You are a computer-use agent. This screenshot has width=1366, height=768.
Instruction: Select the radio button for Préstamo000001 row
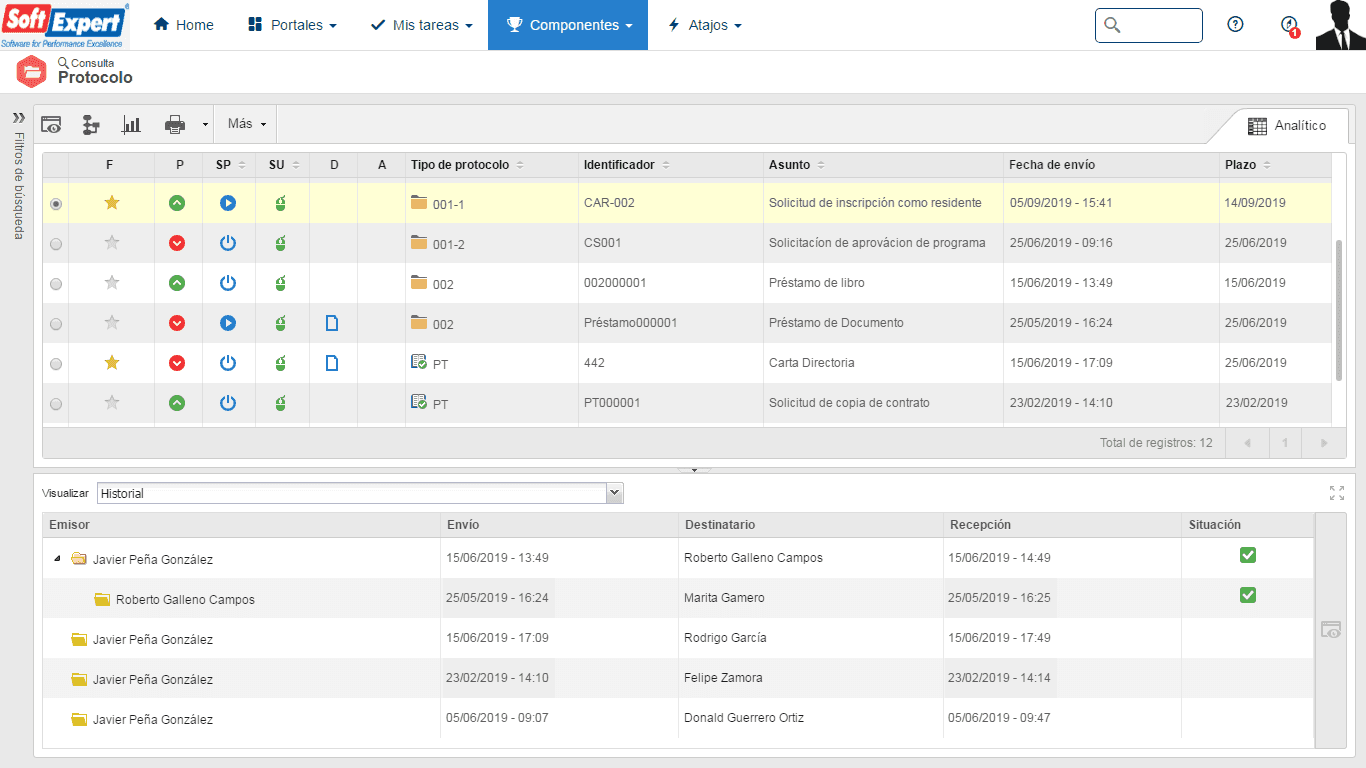(x=56, y=323)
